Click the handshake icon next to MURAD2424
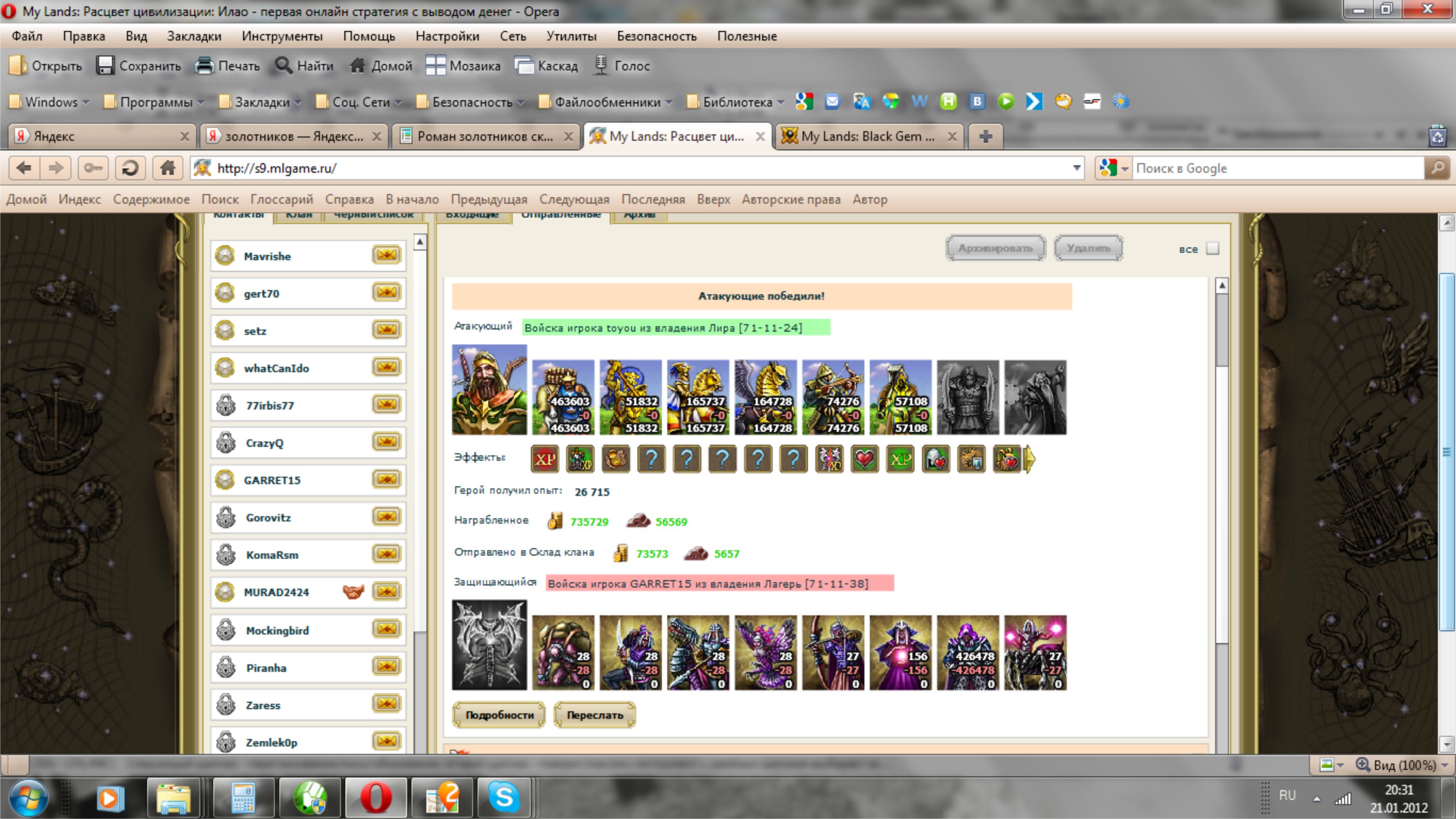The height and width of the screenshot is (819, 1456). [353, 592]
